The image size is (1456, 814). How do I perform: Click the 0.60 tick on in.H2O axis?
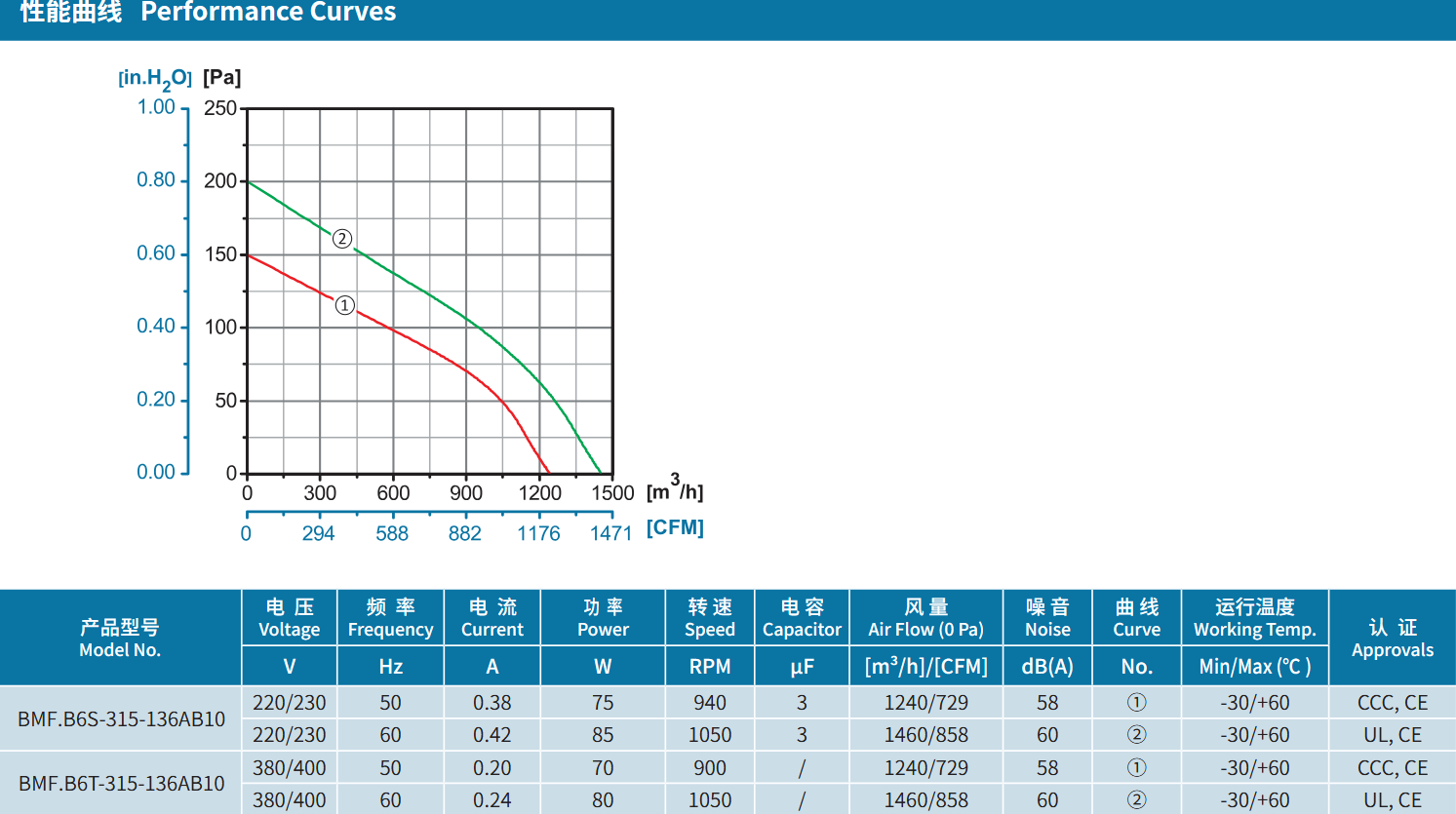coord(156,253)
